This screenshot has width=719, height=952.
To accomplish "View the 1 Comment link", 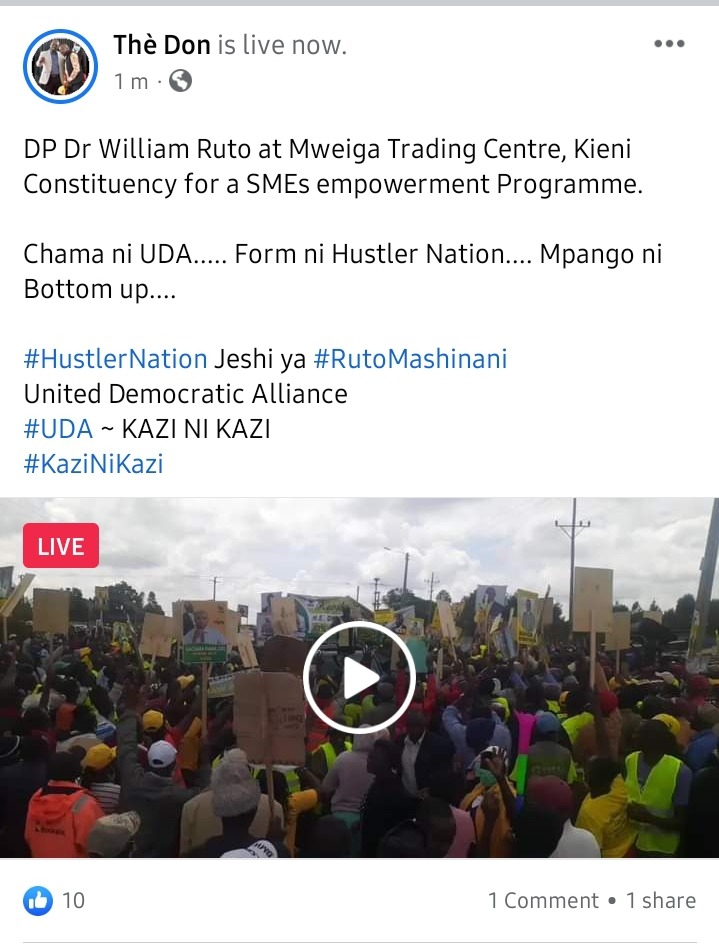I will pyautogui.click(x=544, y=900).
